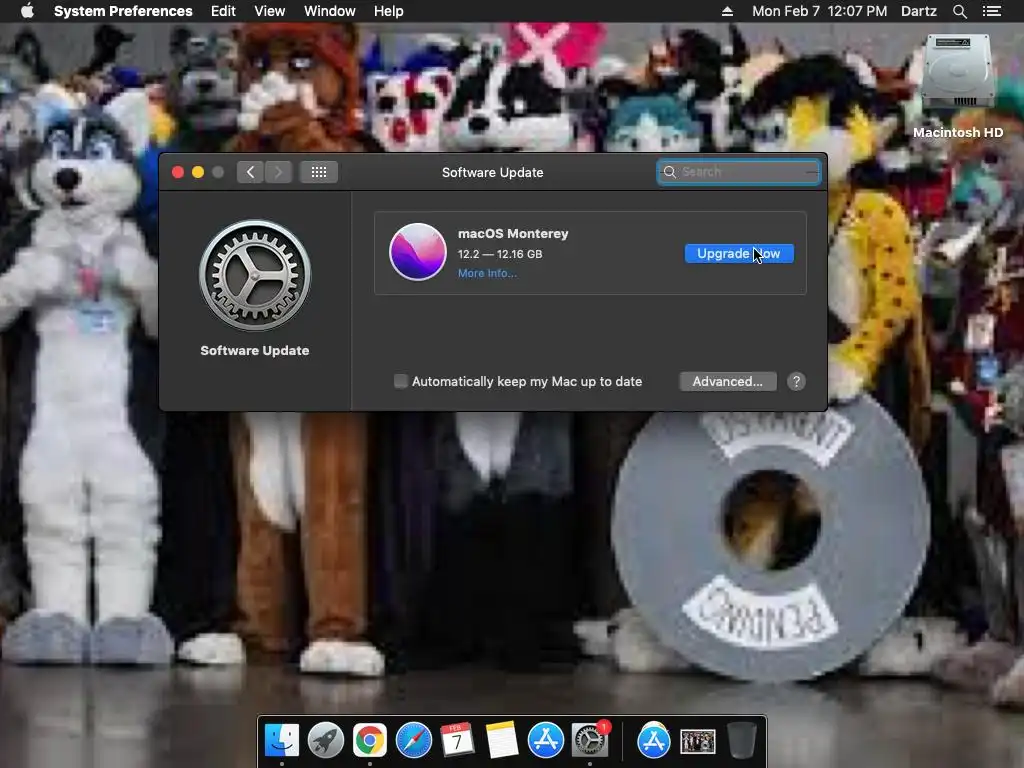Open the Applications folder in Dock

654,740
